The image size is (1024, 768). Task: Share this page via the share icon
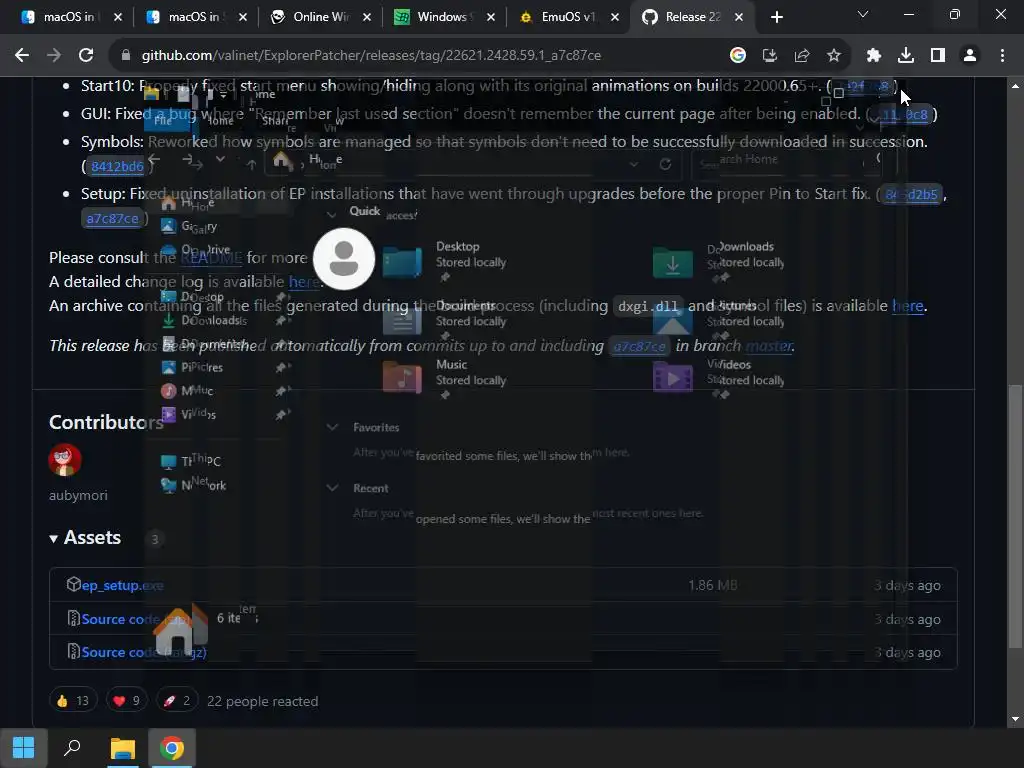click(x=802, y=56)
